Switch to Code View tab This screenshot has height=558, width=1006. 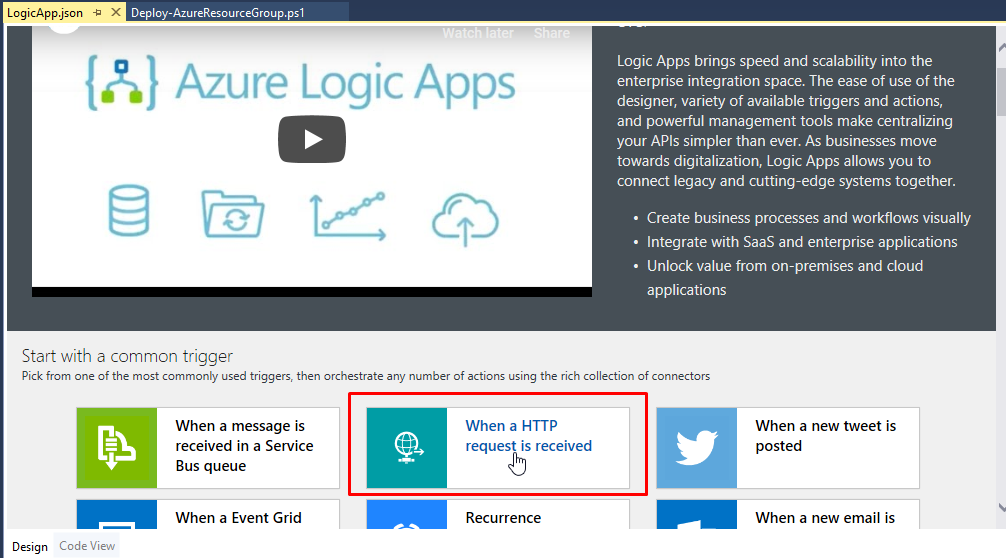click(87, 546)
